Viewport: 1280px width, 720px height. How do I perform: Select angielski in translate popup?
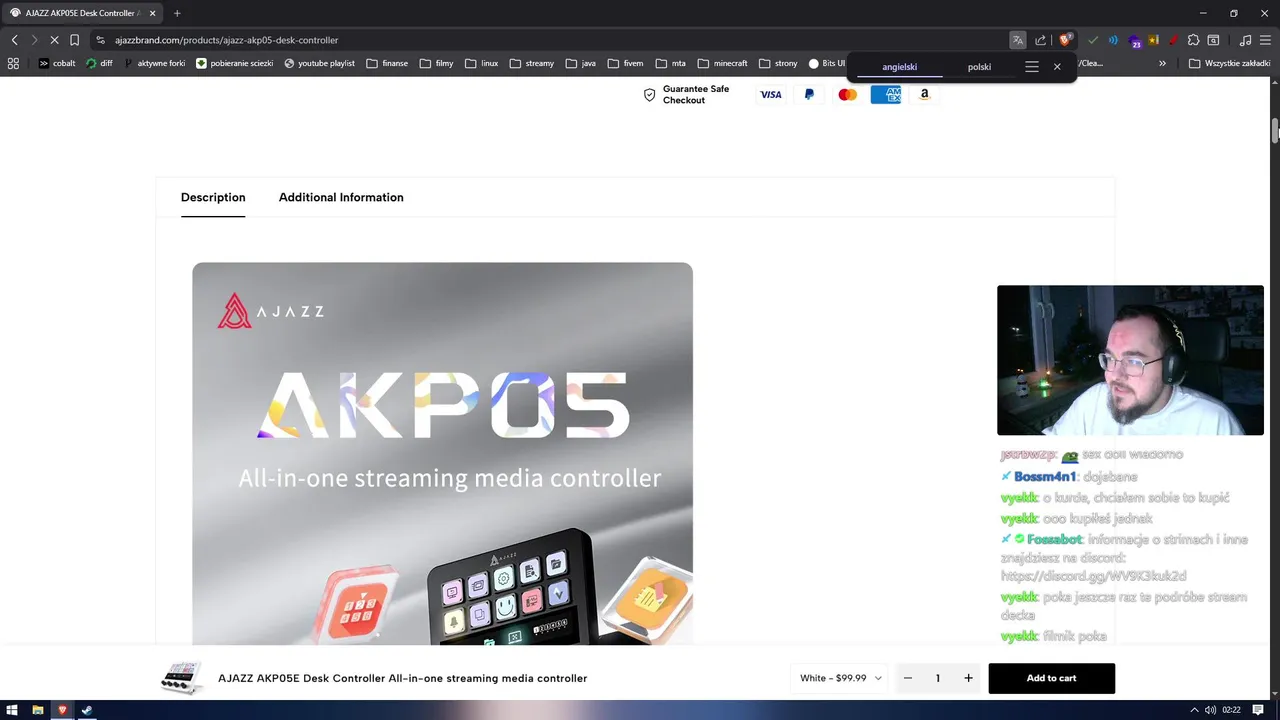point(899,67)
